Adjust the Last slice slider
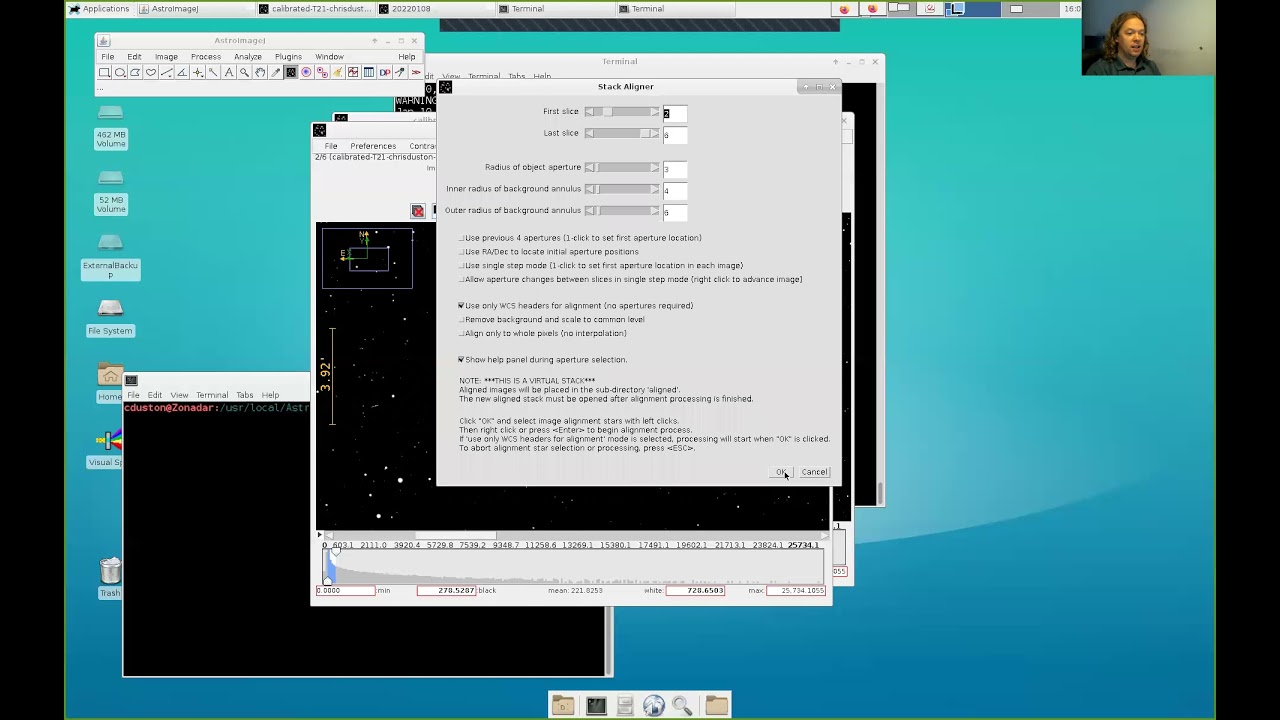Viewport: 1280px width, 720px height. click(622, 133)
